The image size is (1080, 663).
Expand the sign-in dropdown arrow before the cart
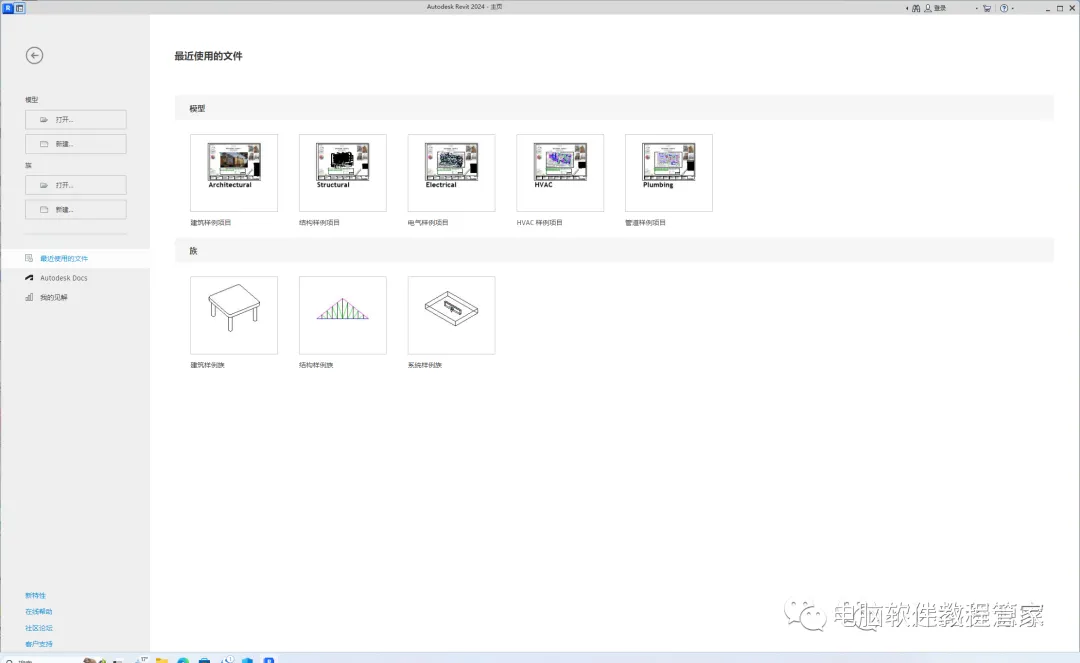click(977, 8)
